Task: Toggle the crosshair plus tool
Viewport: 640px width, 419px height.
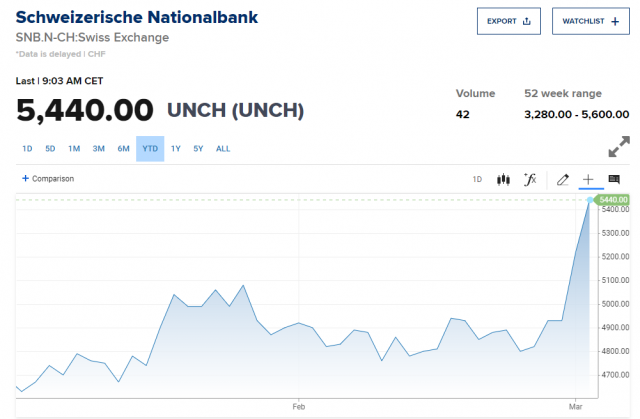Action: 588,179
